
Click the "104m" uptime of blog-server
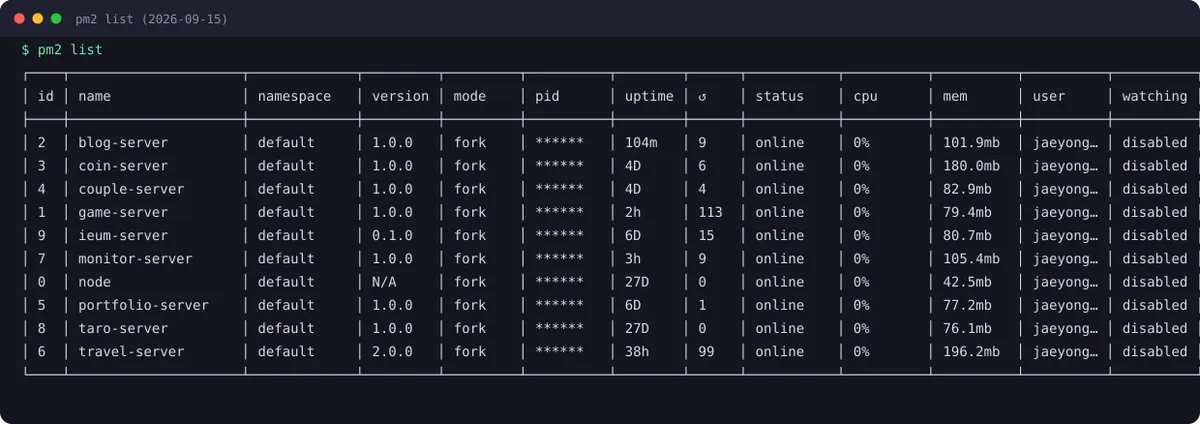click(641, 143)
